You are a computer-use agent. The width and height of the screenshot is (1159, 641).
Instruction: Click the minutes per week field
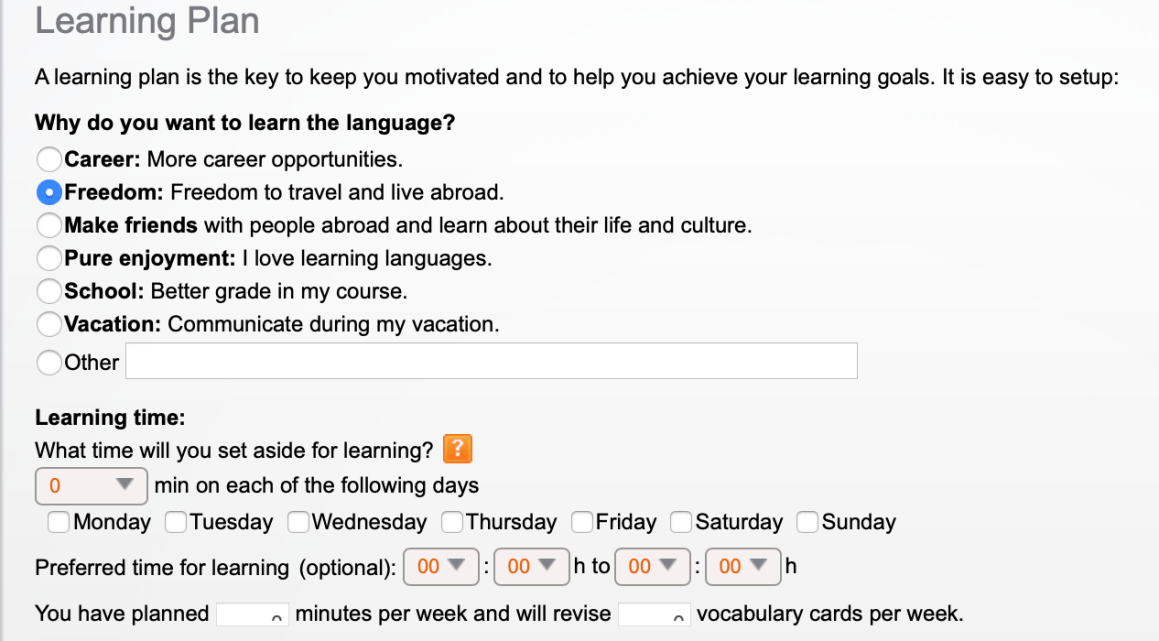tap(252, 614)
